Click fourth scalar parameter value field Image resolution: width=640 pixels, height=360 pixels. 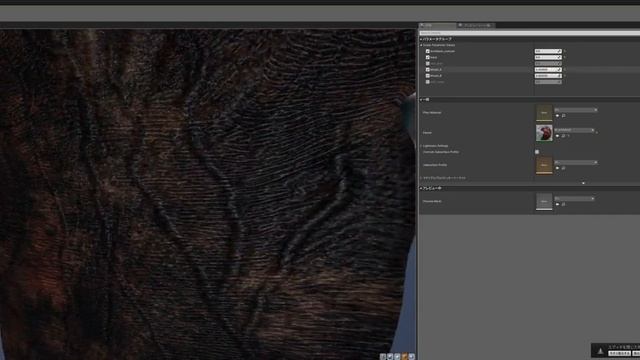click(x=548, y=70)
